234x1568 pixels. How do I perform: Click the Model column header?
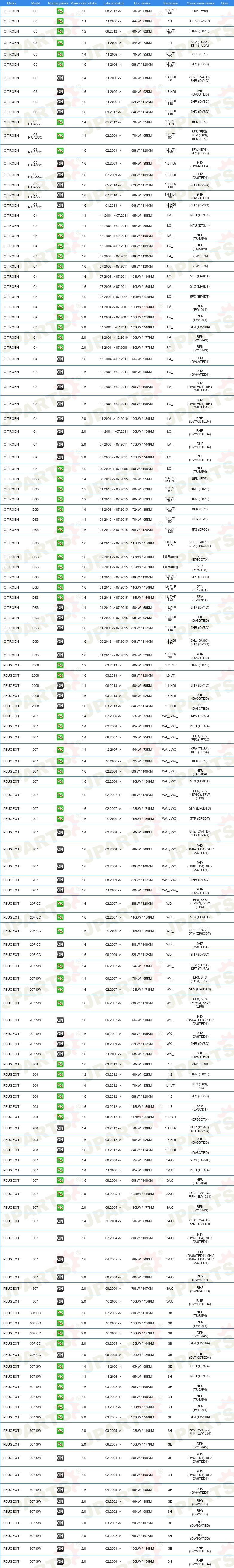pos(35,3)
